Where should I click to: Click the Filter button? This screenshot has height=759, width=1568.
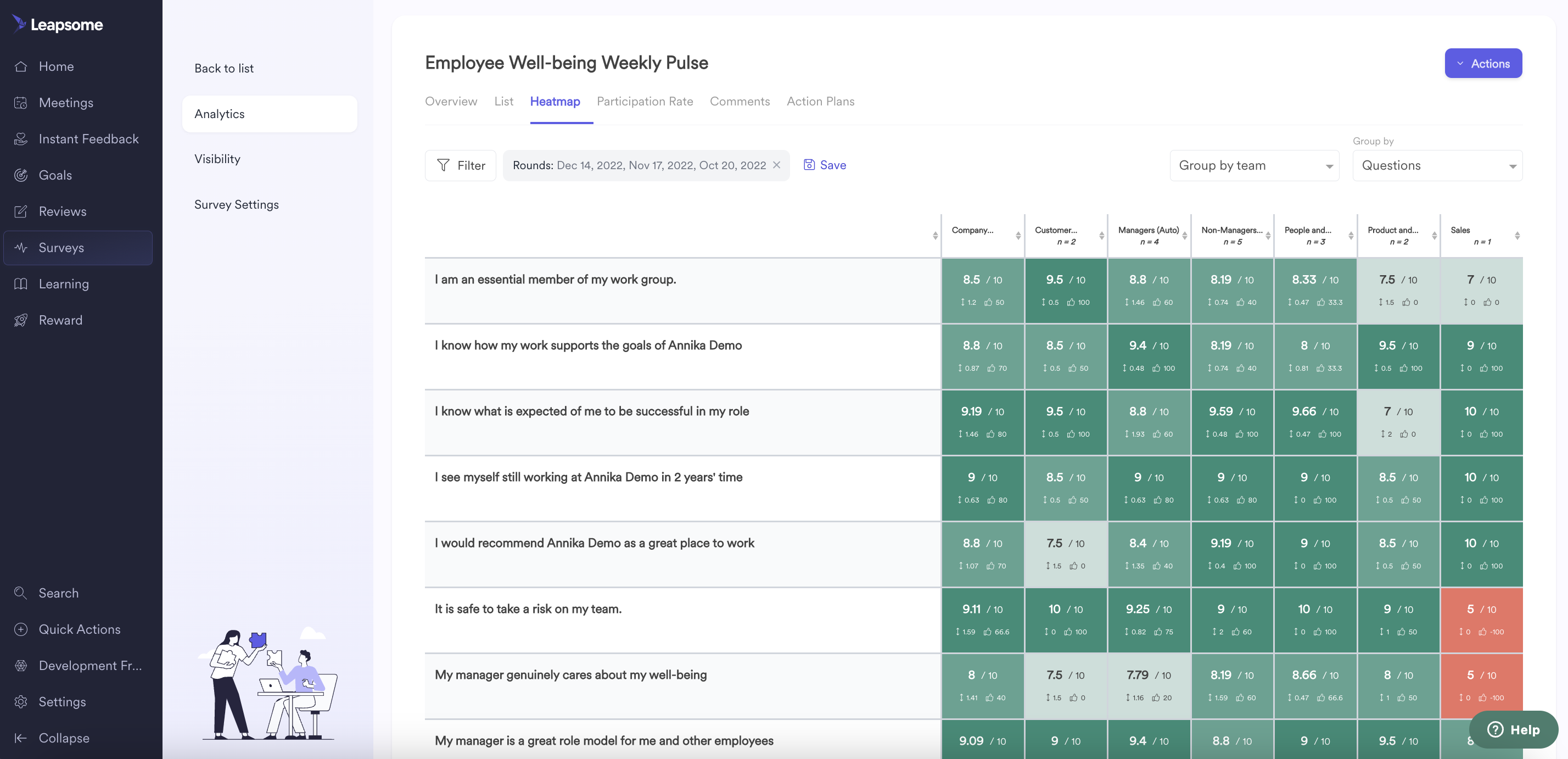[460, 165]
